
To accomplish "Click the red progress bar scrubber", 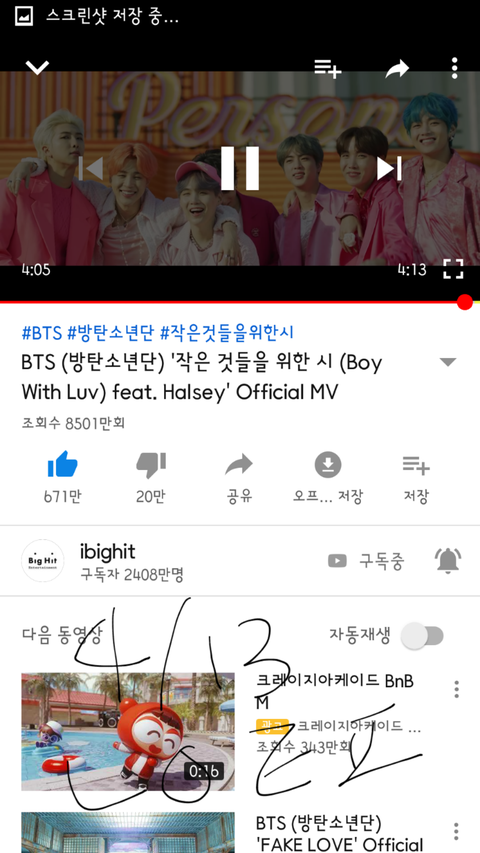I will point(465,302).
